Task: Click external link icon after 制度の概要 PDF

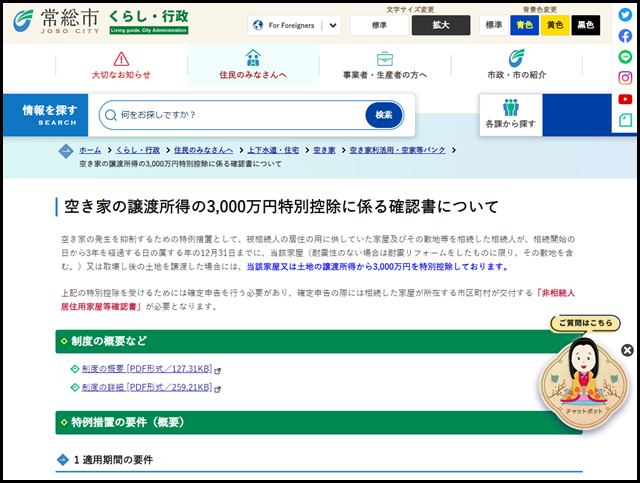Action: [x=218, y=371]
